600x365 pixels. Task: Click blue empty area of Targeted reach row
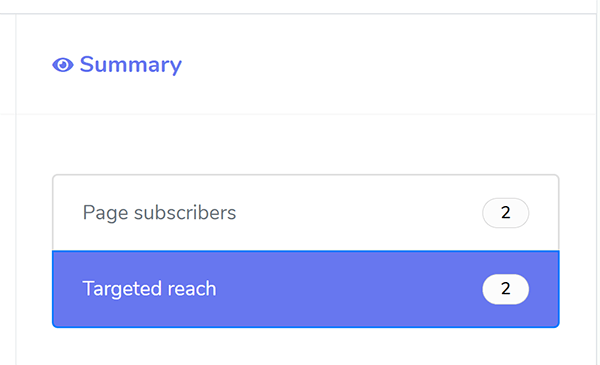tap(348, 289)
